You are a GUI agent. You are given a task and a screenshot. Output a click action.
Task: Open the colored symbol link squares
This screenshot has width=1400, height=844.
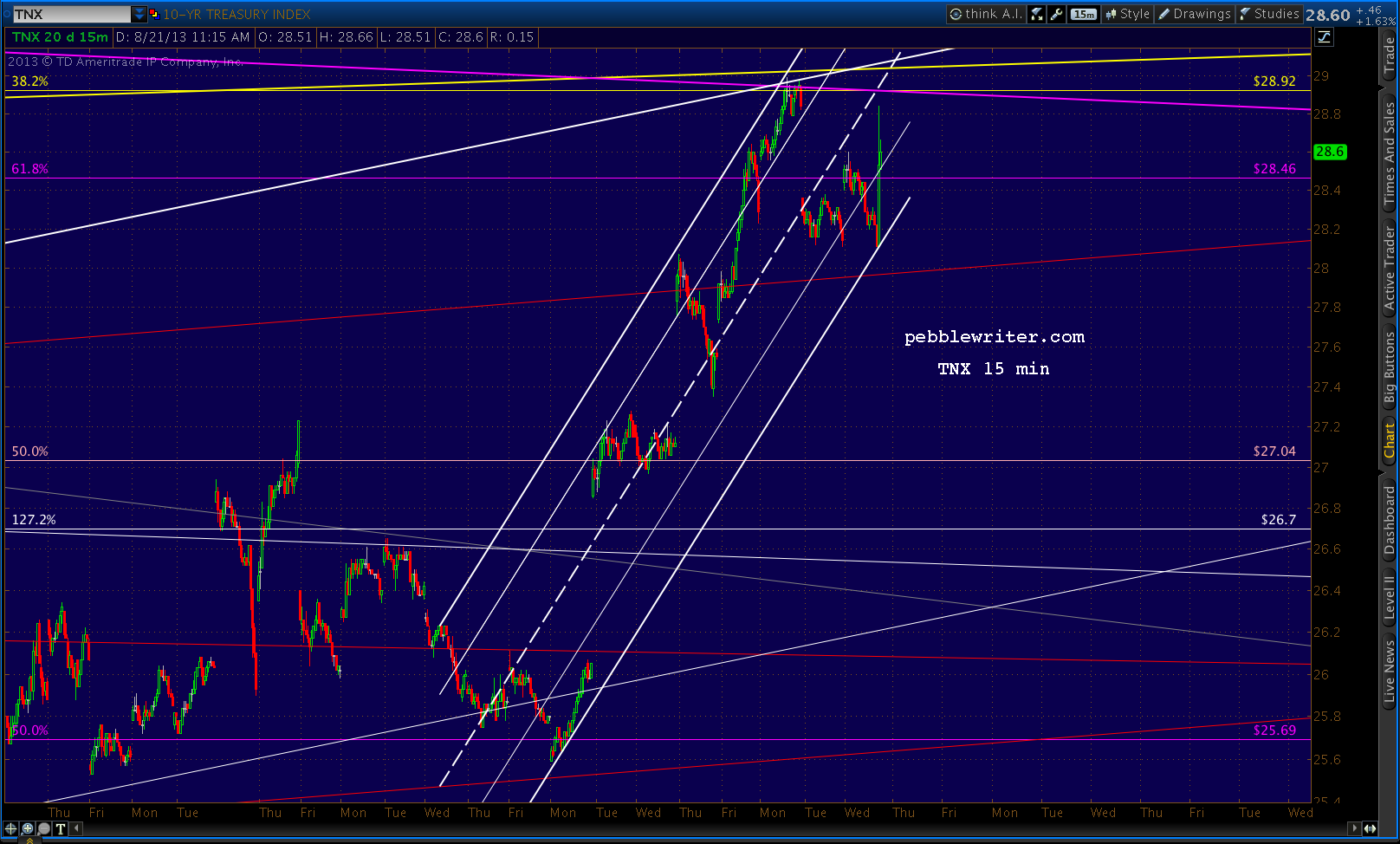click(x=154, y=14)
